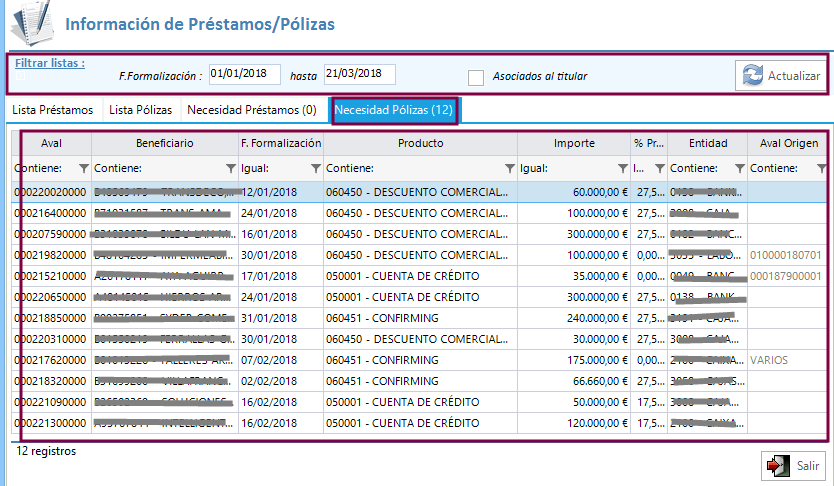Open filter icon in Aval column
This screenshot has width=834, height=486.
[x=84, y=169]
